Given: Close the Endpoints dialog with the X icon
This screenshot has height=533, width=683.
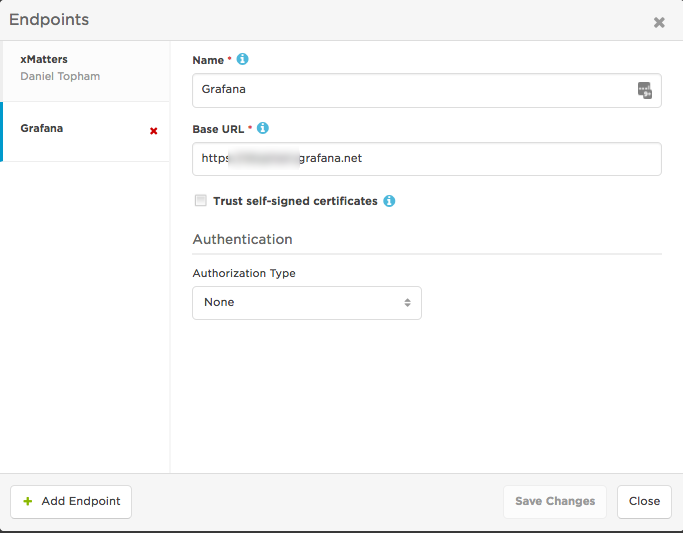Looking at the screenshot, I should pyautogui.click(x=659, y=22).
